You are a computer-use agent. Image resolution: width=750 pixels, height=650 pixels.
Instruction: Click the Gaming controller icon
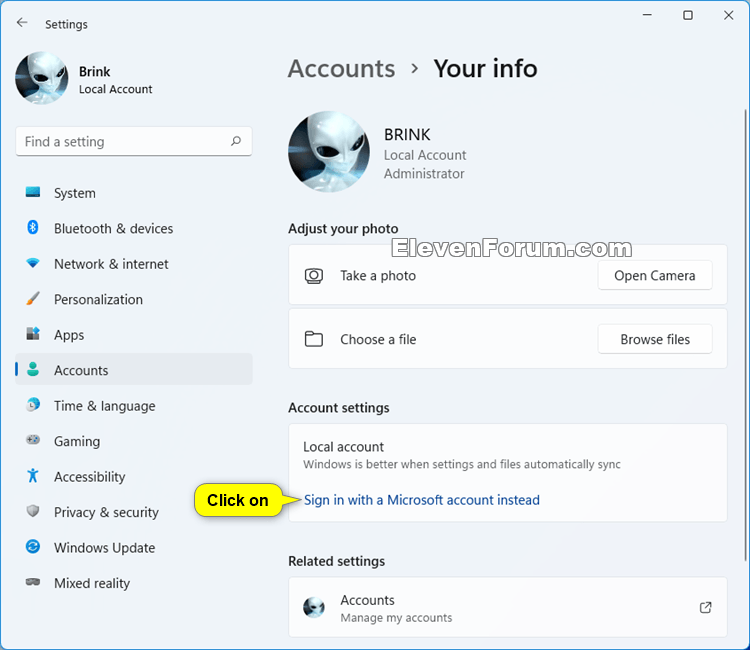tap(33, 440)
